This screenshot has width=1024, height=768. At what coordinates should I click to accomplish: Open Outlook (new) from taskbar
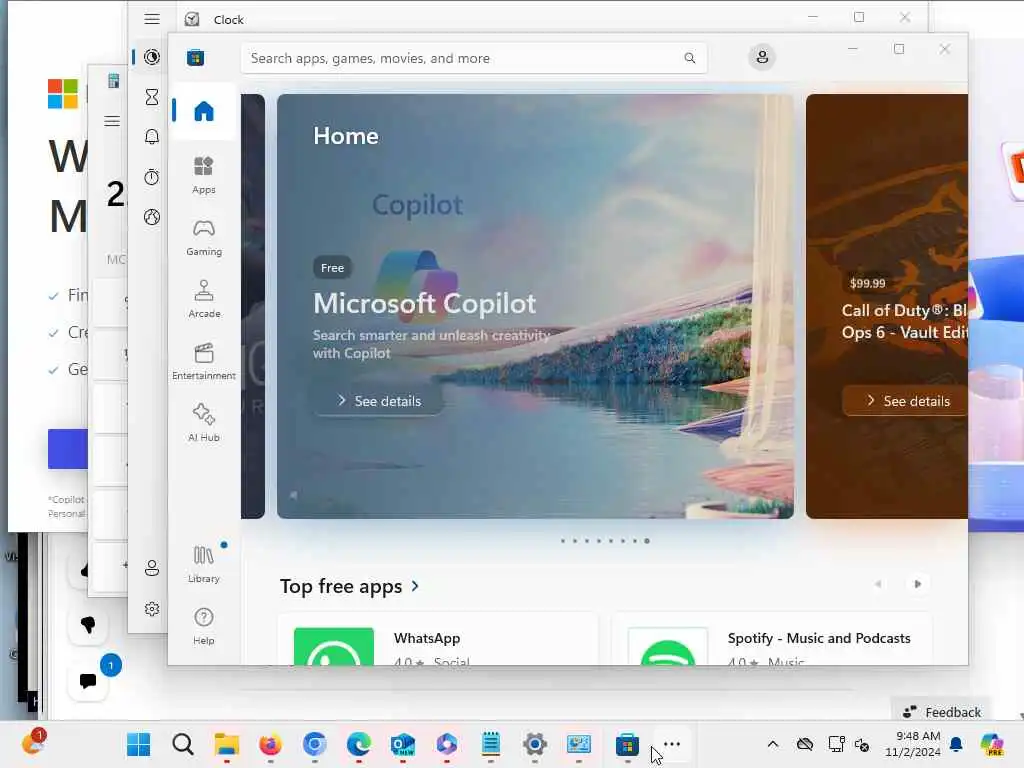(x=403, y=744)
